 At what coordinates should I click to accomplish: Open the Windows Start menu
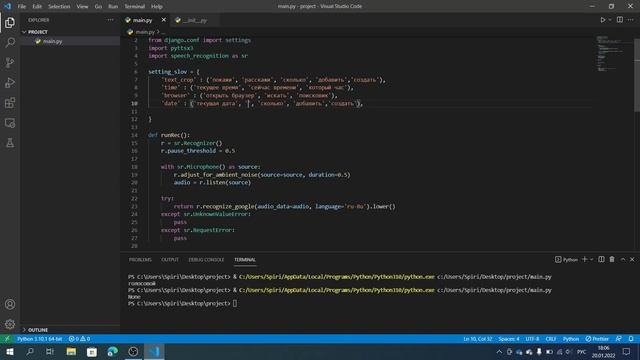(x=10, y=351)
